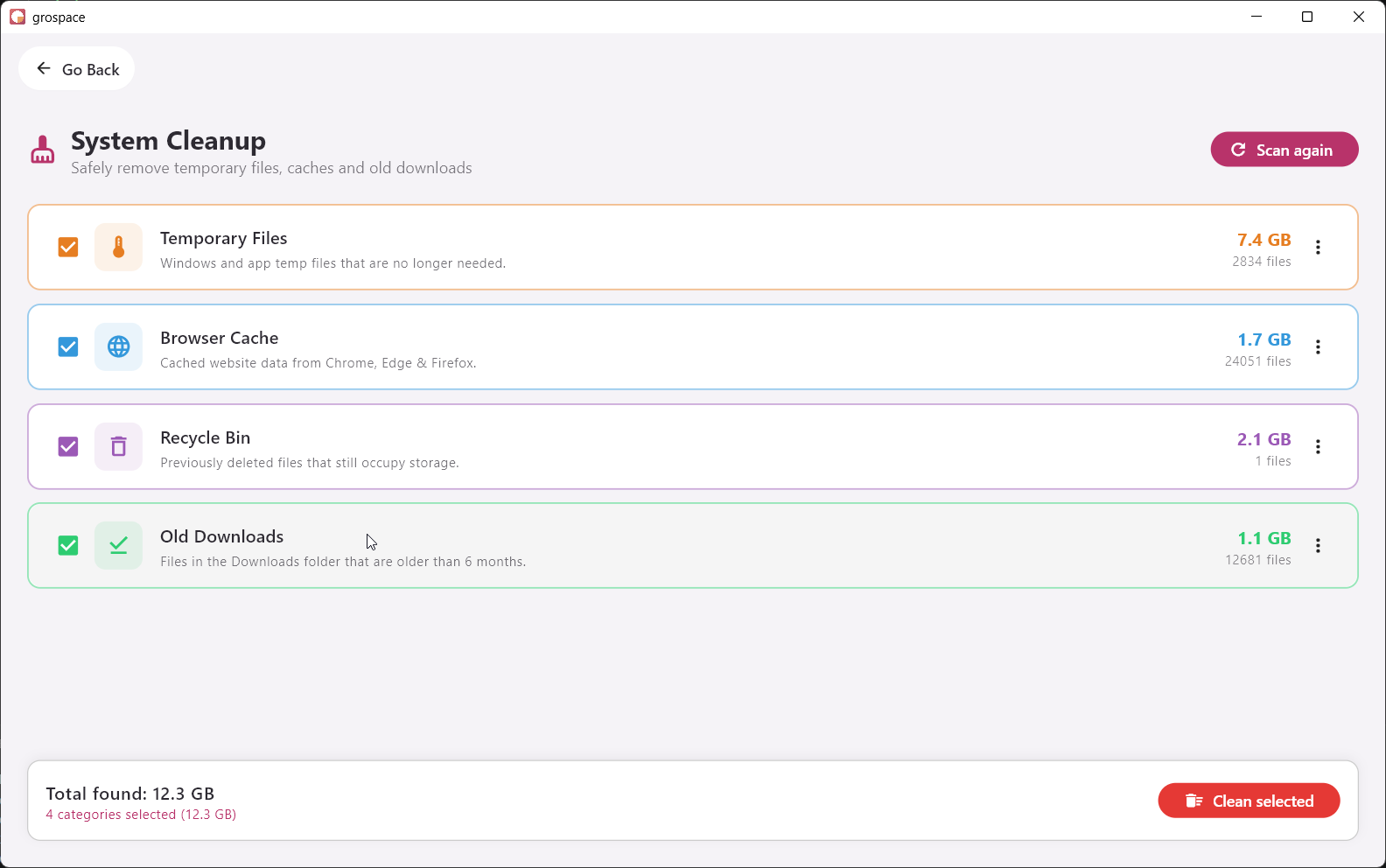Click the thermometer icon for Temporary Files
The height and width of the screenshot is (868, 1386).
tap(118, 248)
